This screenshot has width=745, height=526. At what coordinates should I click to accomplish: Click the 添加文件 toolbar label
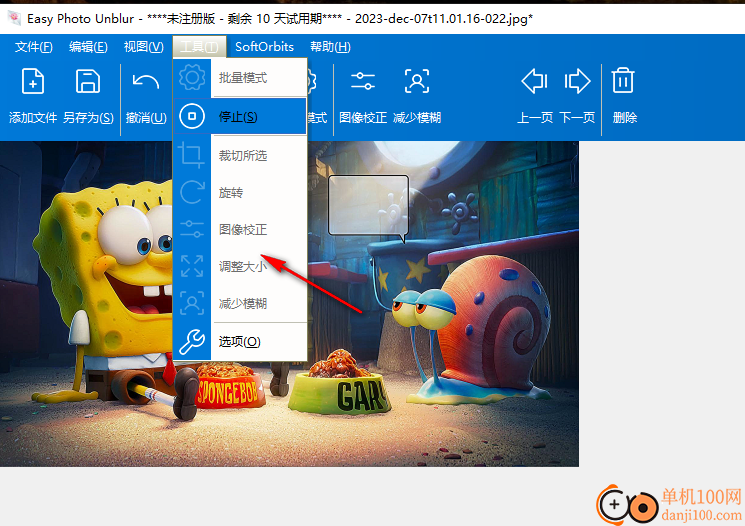33,117
